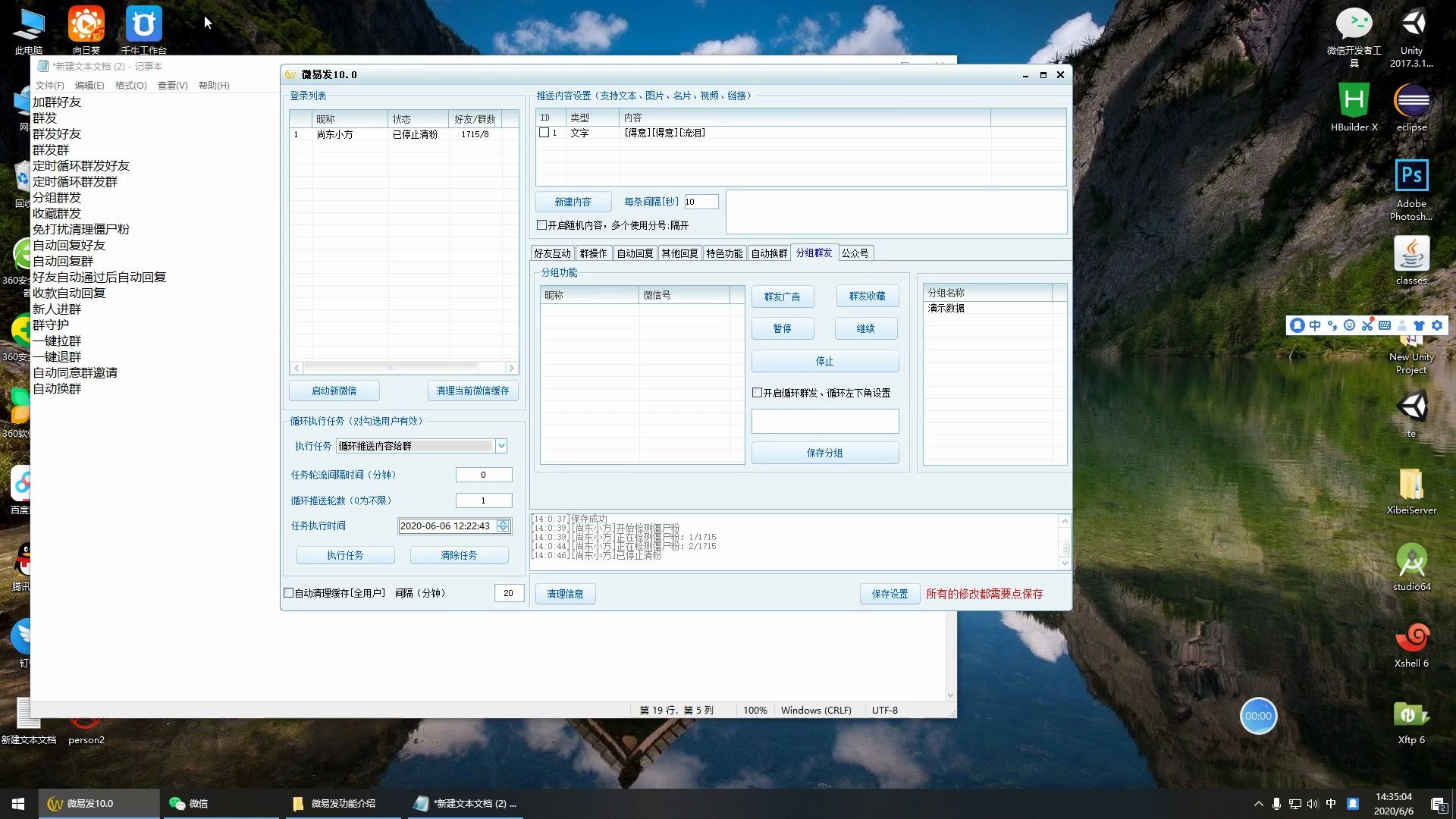The image size is (1456, 819).
Task: Open the 公众号 tab
Action: (855, 253)
